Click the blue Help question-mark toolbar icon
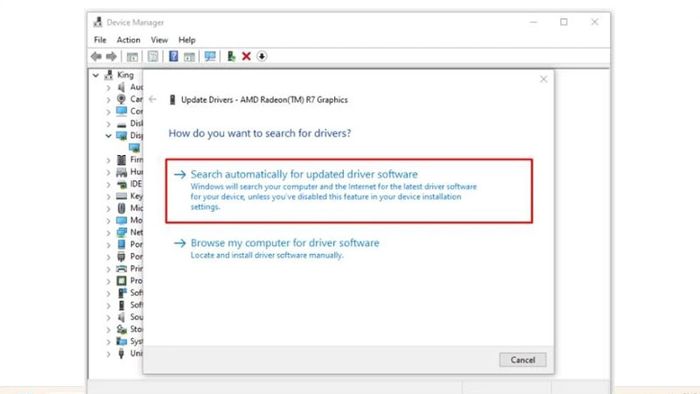Viewport: 700px width, 394px height. point(173,56)
